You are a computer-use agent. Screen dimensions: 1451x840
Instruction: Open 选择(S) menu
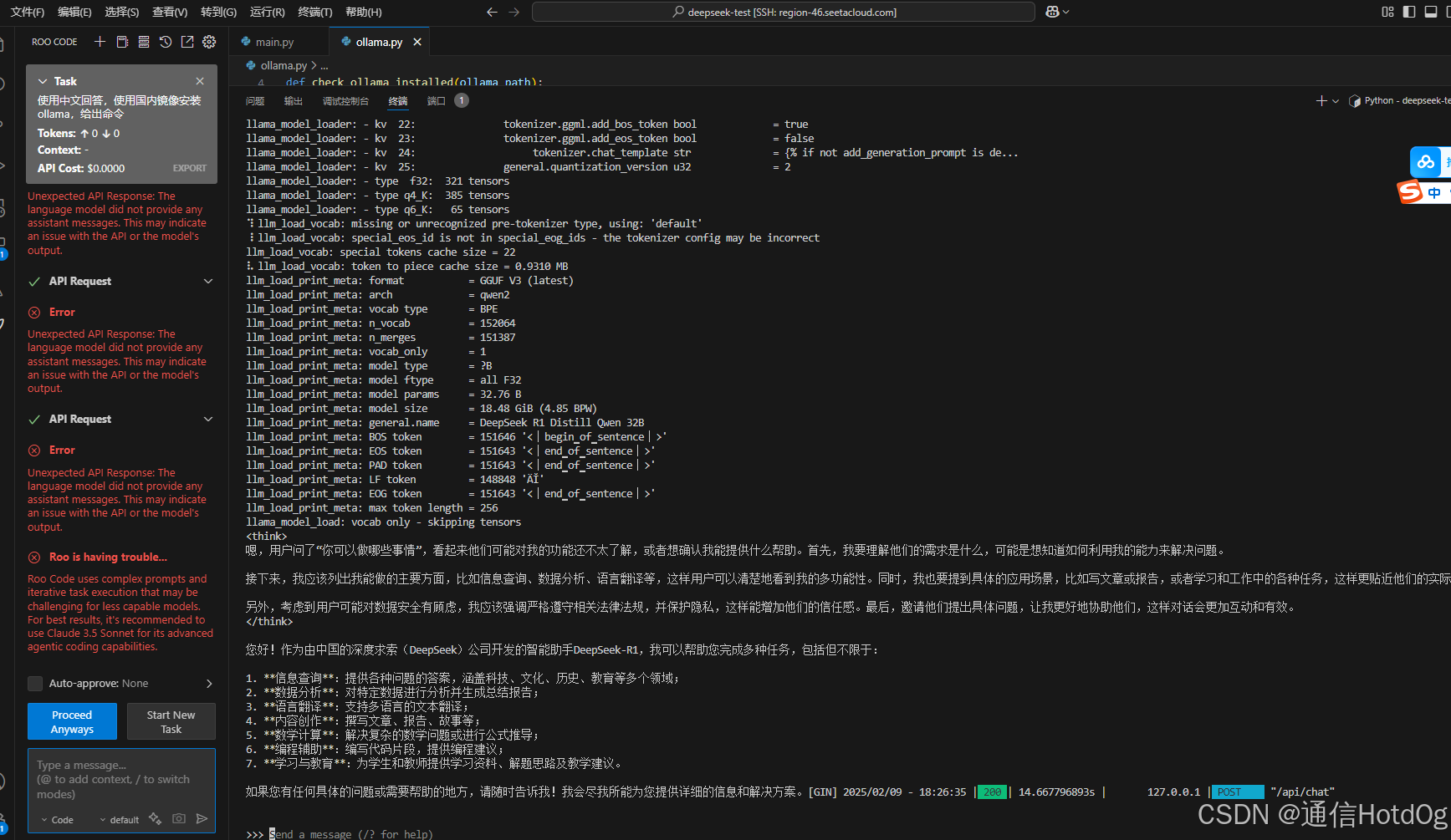coord(122,12)
